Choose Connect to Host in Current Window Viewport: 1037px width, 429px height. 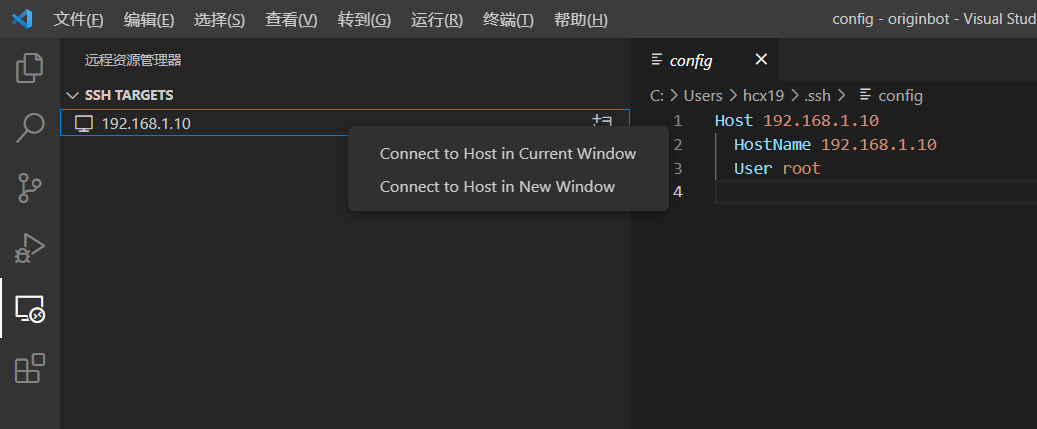coord(507,154)
